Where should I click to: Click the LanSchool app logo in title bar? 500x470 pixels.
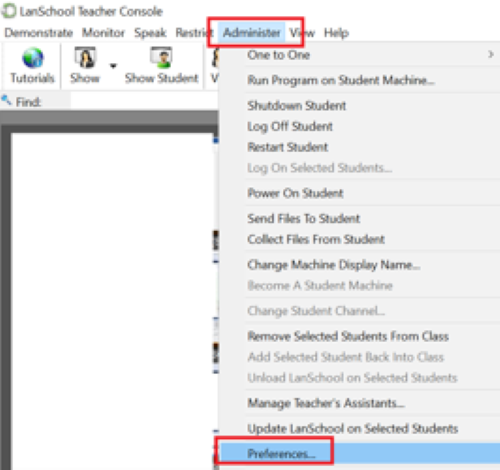(x=9, y=11)
